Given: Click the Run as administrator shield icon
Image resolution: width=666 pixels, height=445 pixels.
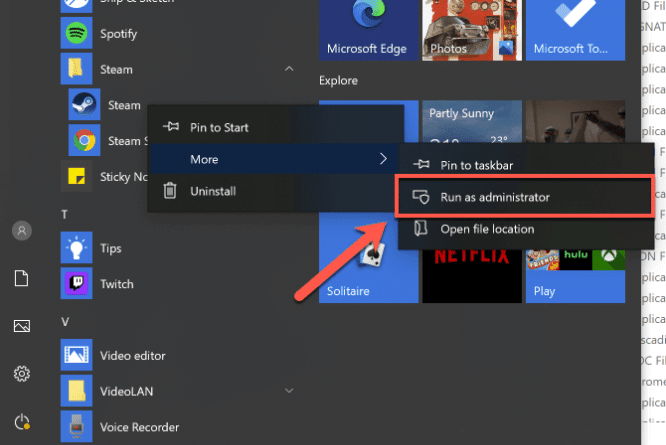Looking at the screenshot, I should pyautogui.click(x=421, y=197).
